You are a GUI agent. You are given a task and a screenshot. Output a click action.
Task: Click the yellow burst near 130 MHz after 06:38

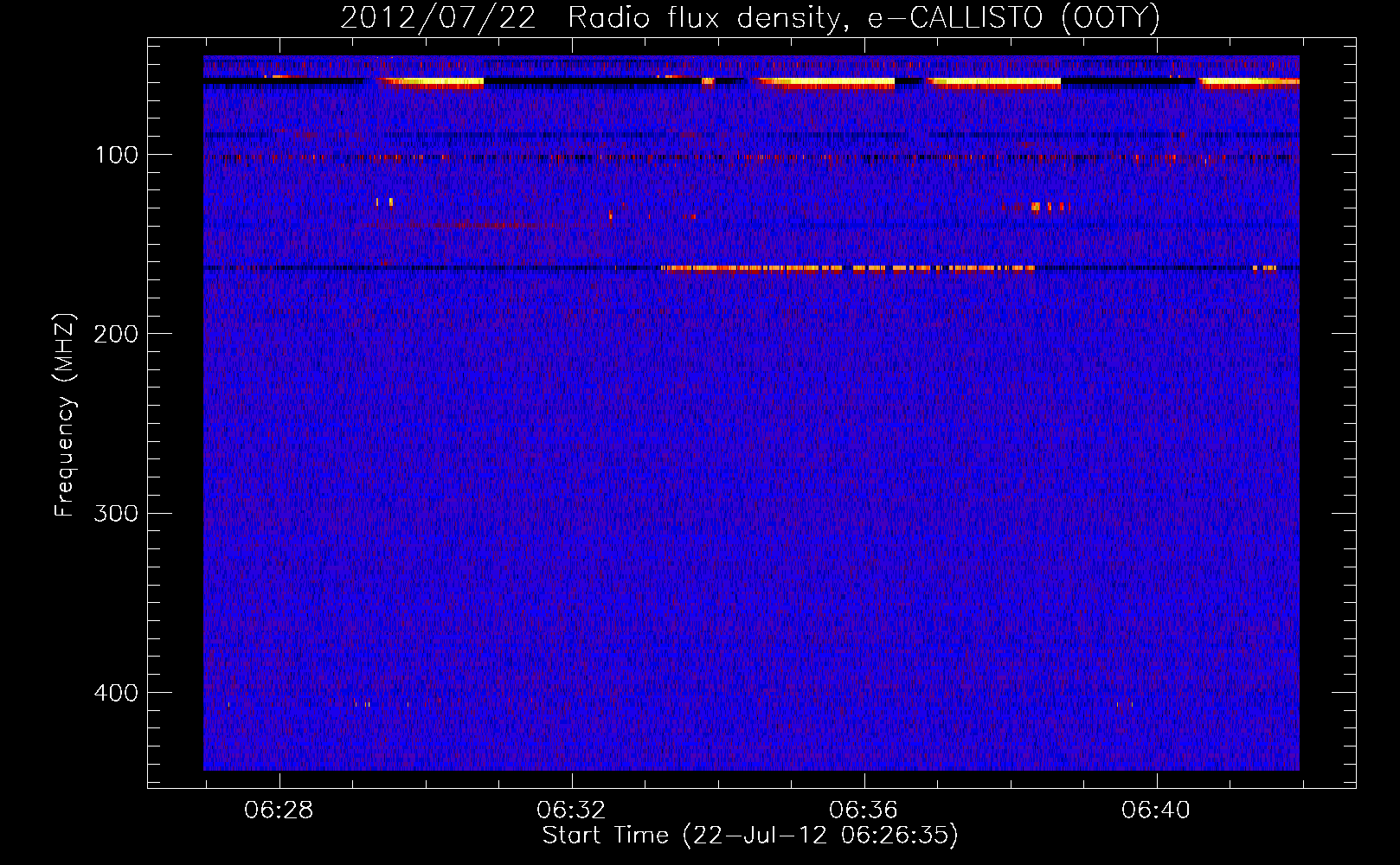1036,207
